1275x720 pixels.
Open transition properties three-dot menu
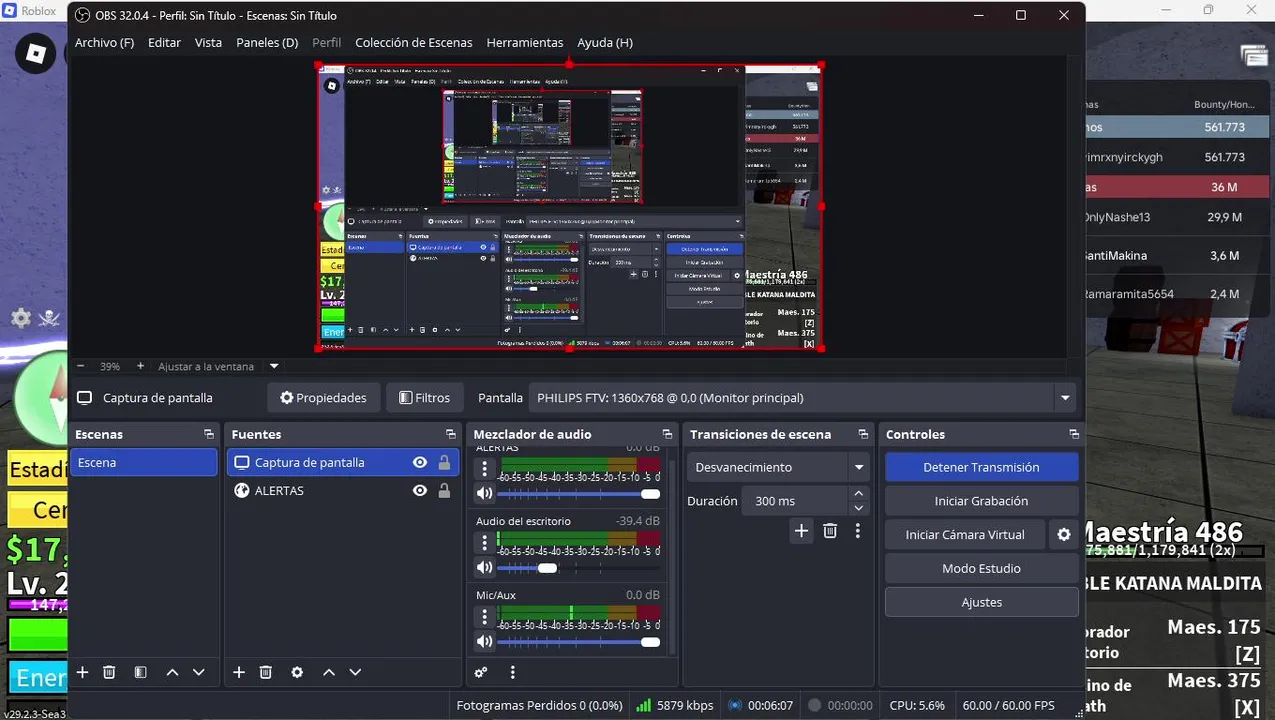(x=858, y=531)
